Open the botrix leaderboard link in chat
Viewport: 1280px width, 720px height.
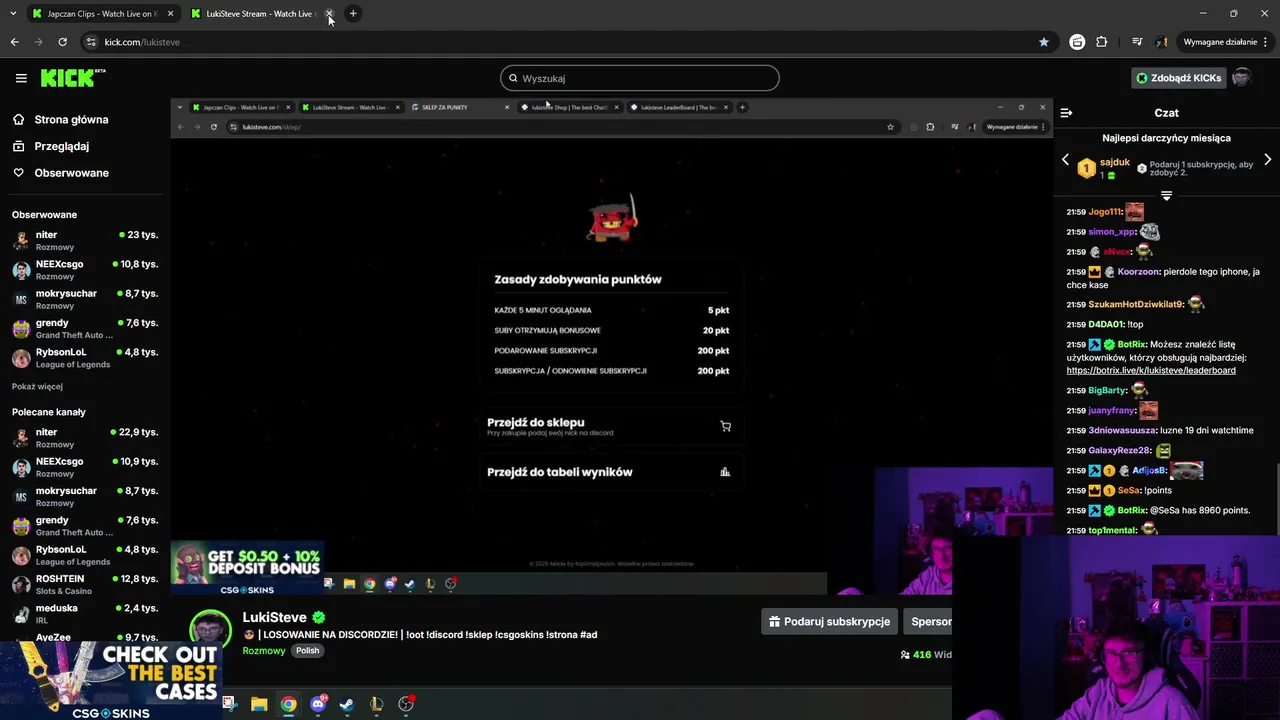(x=1151, y=370)
